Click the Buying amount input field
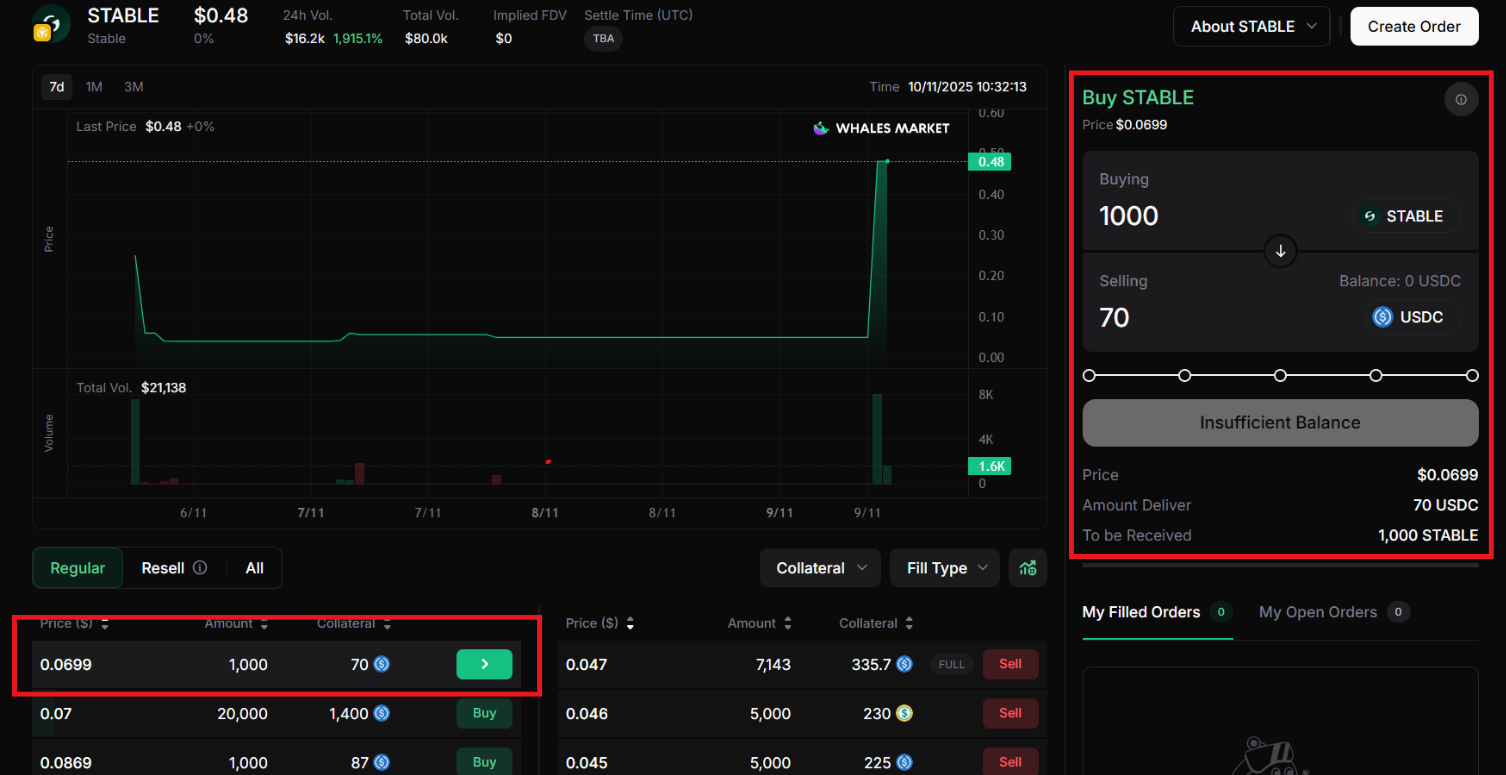Image resolution: width=1506 pixels, height=775 pixels. 1200,216
